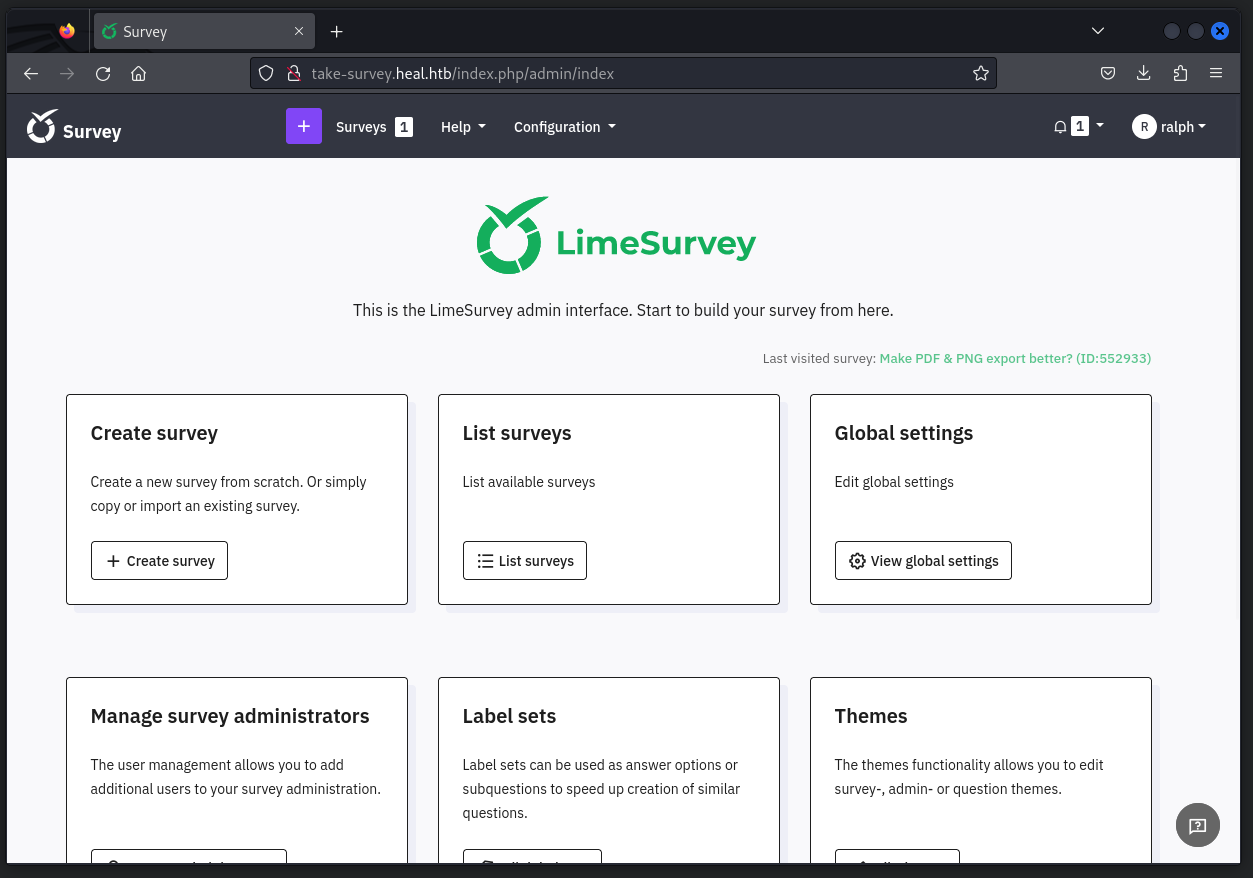Screen dimensions: 1253x878
Task: Open the Surveys menu item
Action: click(x=361, y=127)
